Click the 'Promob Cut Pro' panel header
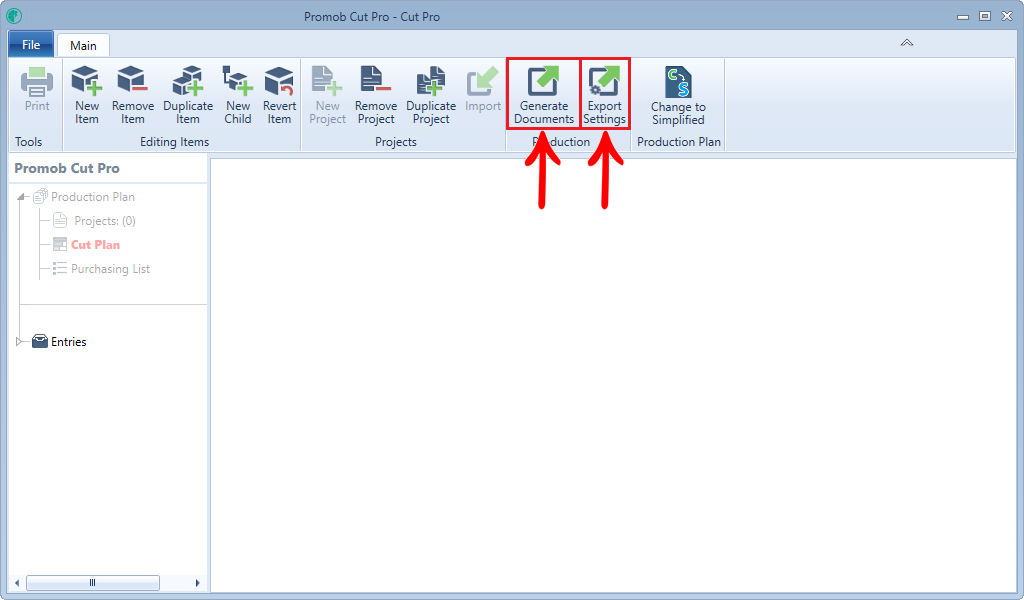Image resolution: width=1024 pixels, height=600 pixels. (x=67, y=168)
